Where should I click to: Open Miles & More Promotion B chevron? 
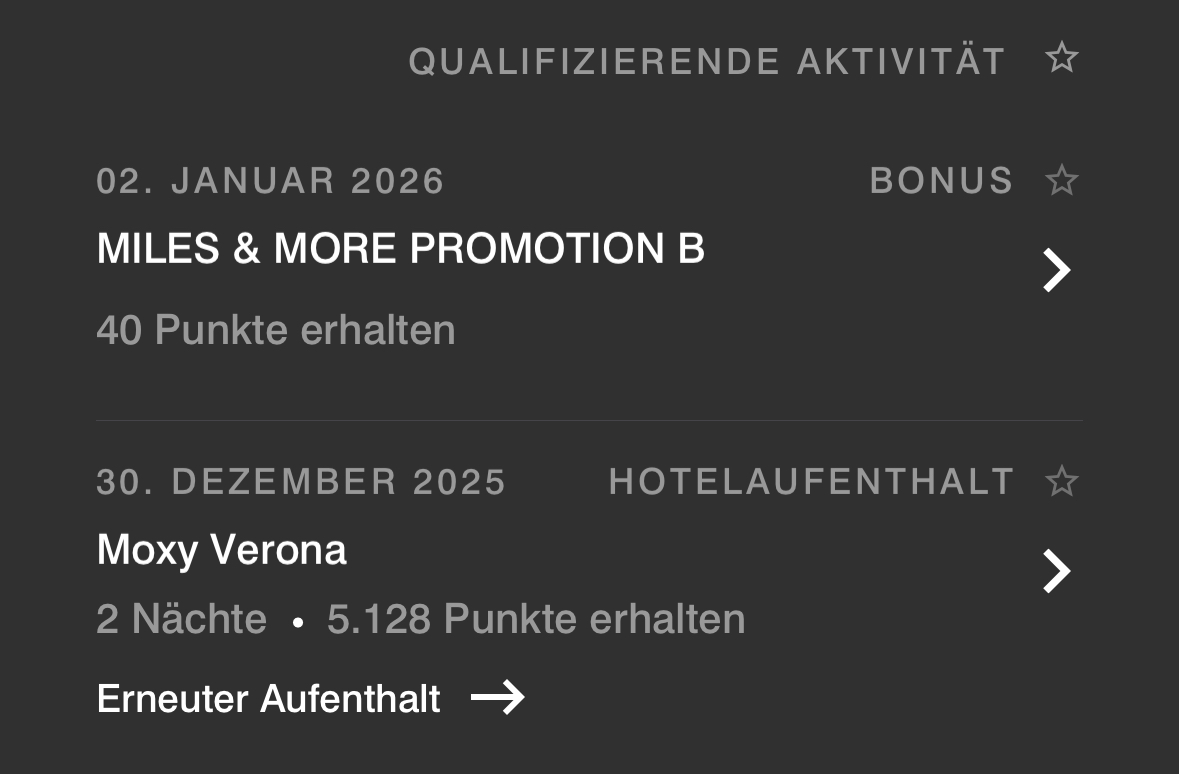tap(1056, 270)
